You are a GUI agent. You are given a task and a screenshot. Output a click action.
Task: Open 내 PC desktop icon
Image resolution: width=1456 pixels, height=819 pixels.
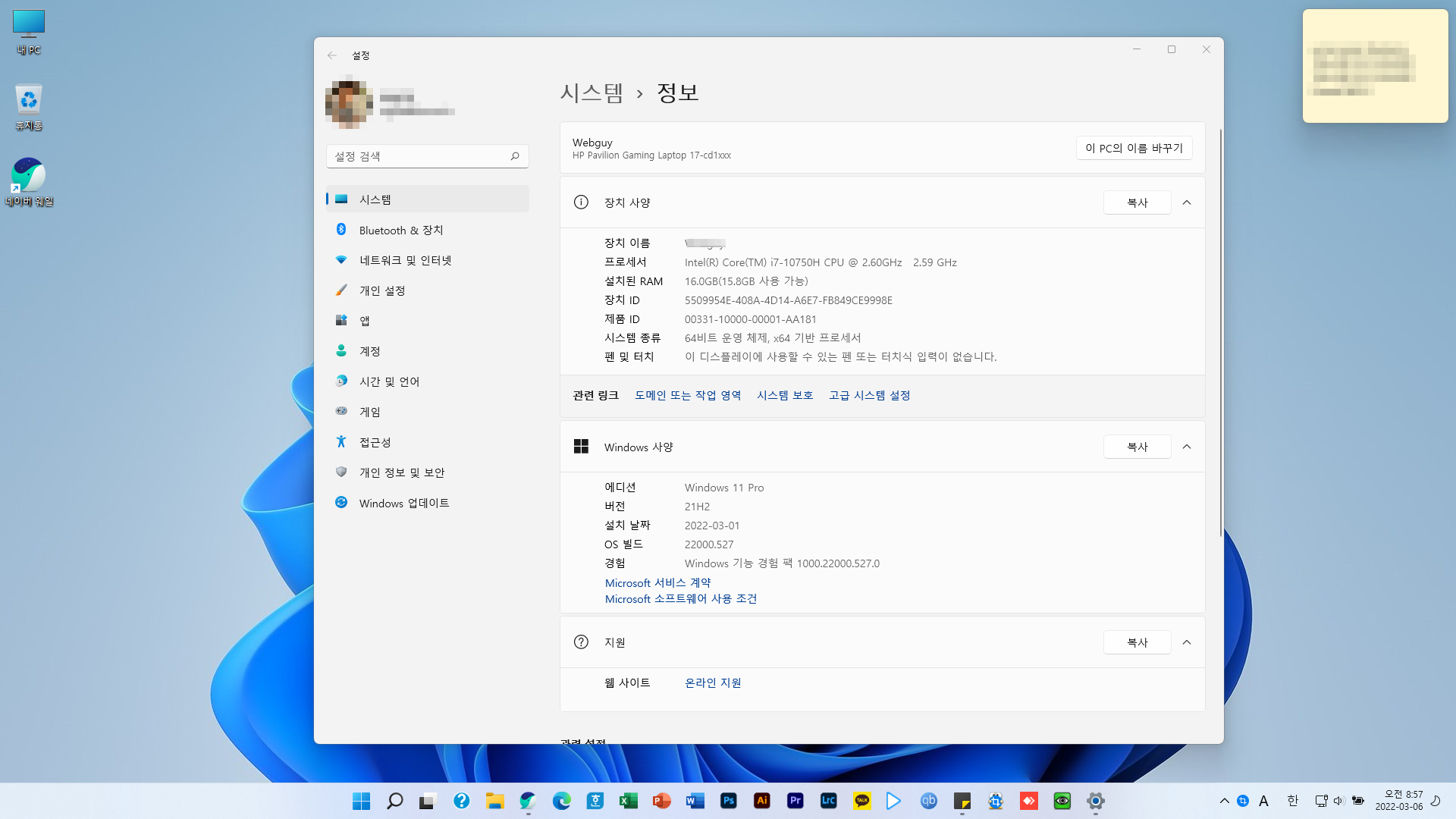click(29, 32)
